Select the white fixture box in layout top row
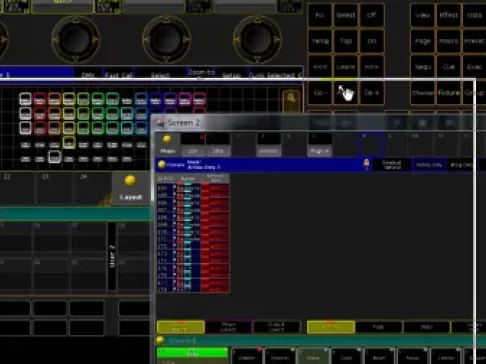The image size is (486, 364). 25,99
